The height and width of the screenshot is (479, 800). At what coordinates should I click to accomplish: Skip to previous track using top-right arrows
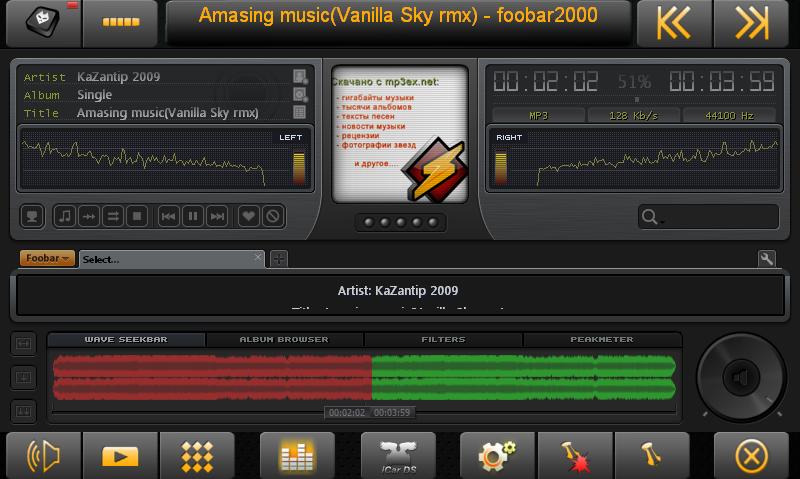(x=673, y=24)
